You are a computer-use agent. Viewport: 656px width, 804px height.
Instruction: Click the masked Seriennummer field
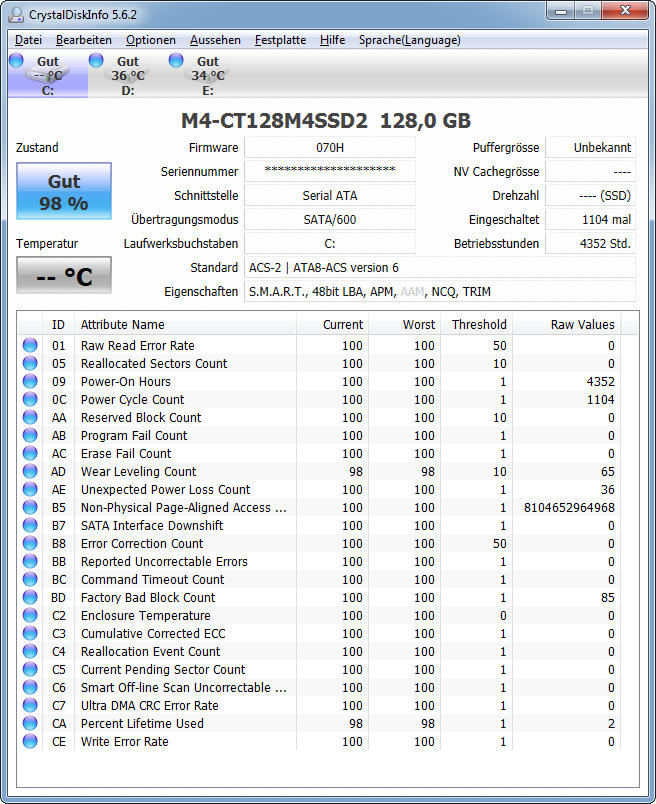pyautogui.click(x=330, y=171)
